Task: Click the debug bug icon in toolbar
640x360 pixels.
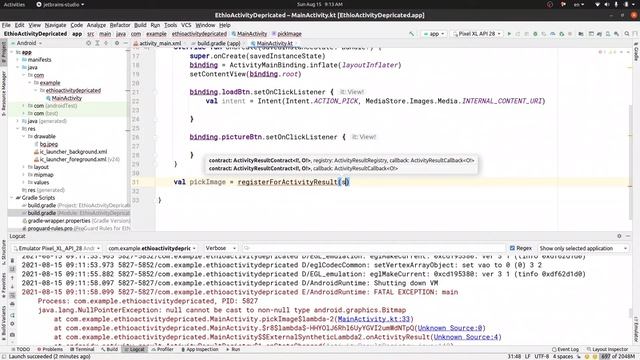Action: click(535, 34)
